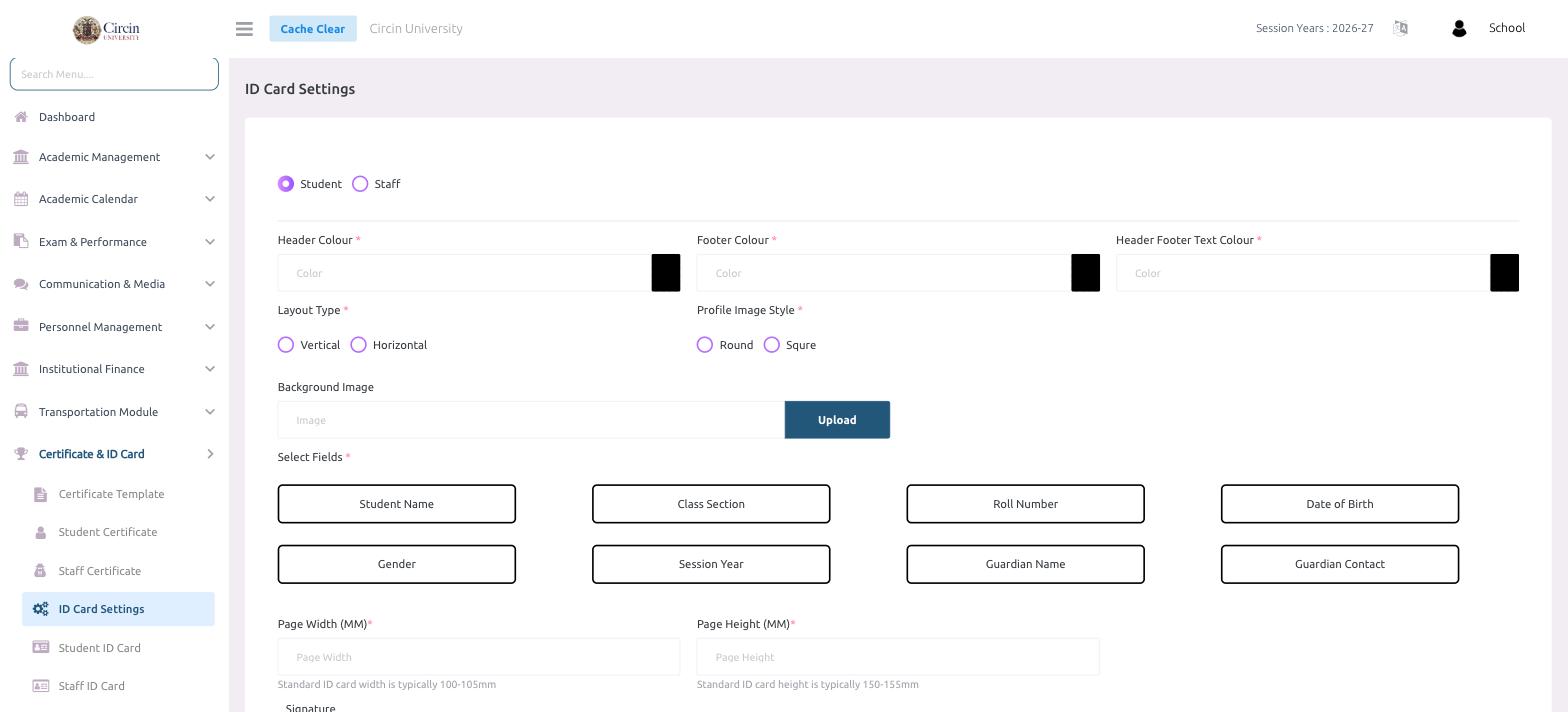The height and width of the screenshot is (712, 1568).
Task: Click the Exam & Performance icon
Action: [21, 241]
